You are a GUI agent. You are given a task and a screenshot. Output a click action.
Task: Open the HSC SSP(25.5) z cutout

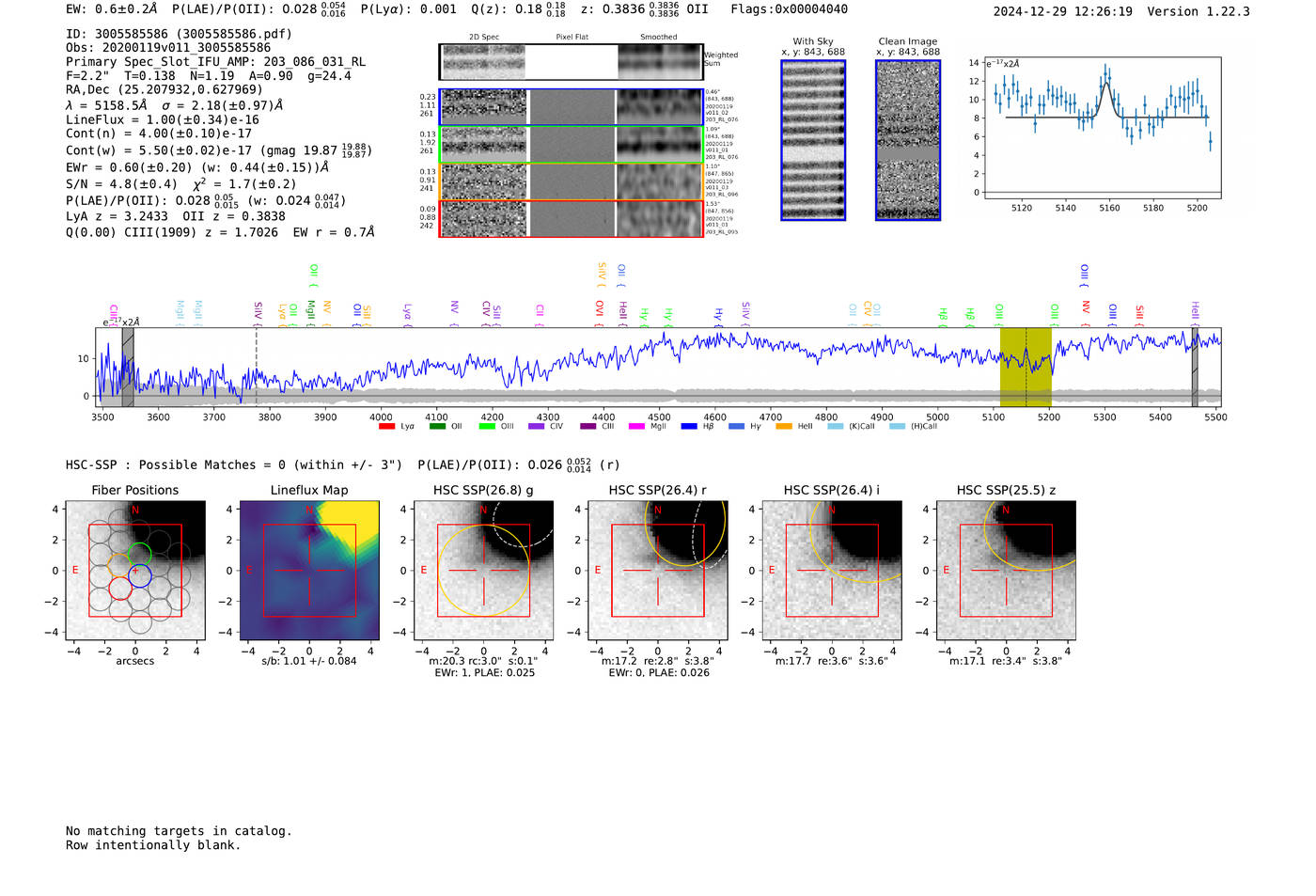[x=1006, y=571]
